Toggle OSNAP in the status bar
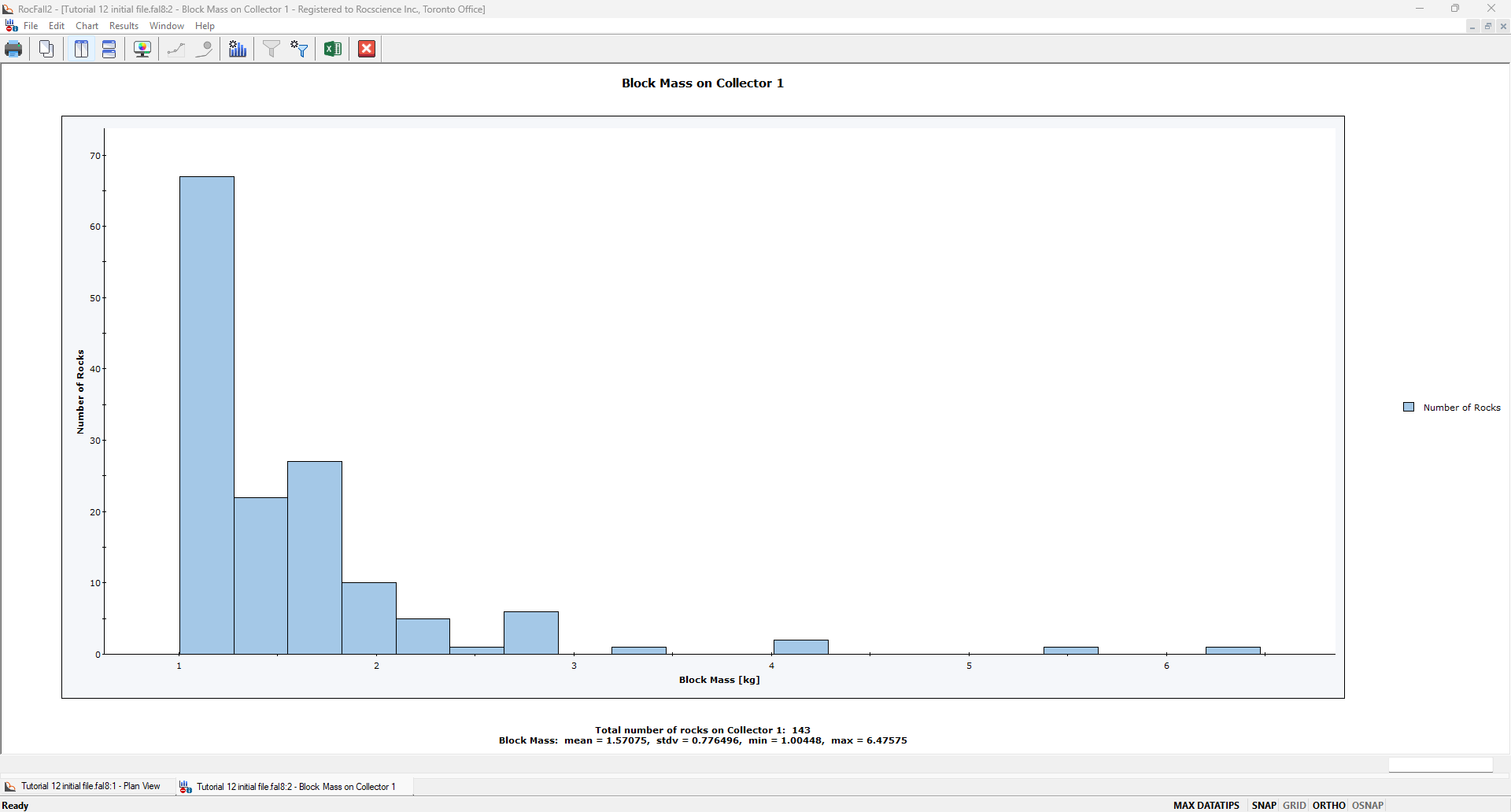Image resolution: width=1511 pixels, height=812 pixels. 1368,805
